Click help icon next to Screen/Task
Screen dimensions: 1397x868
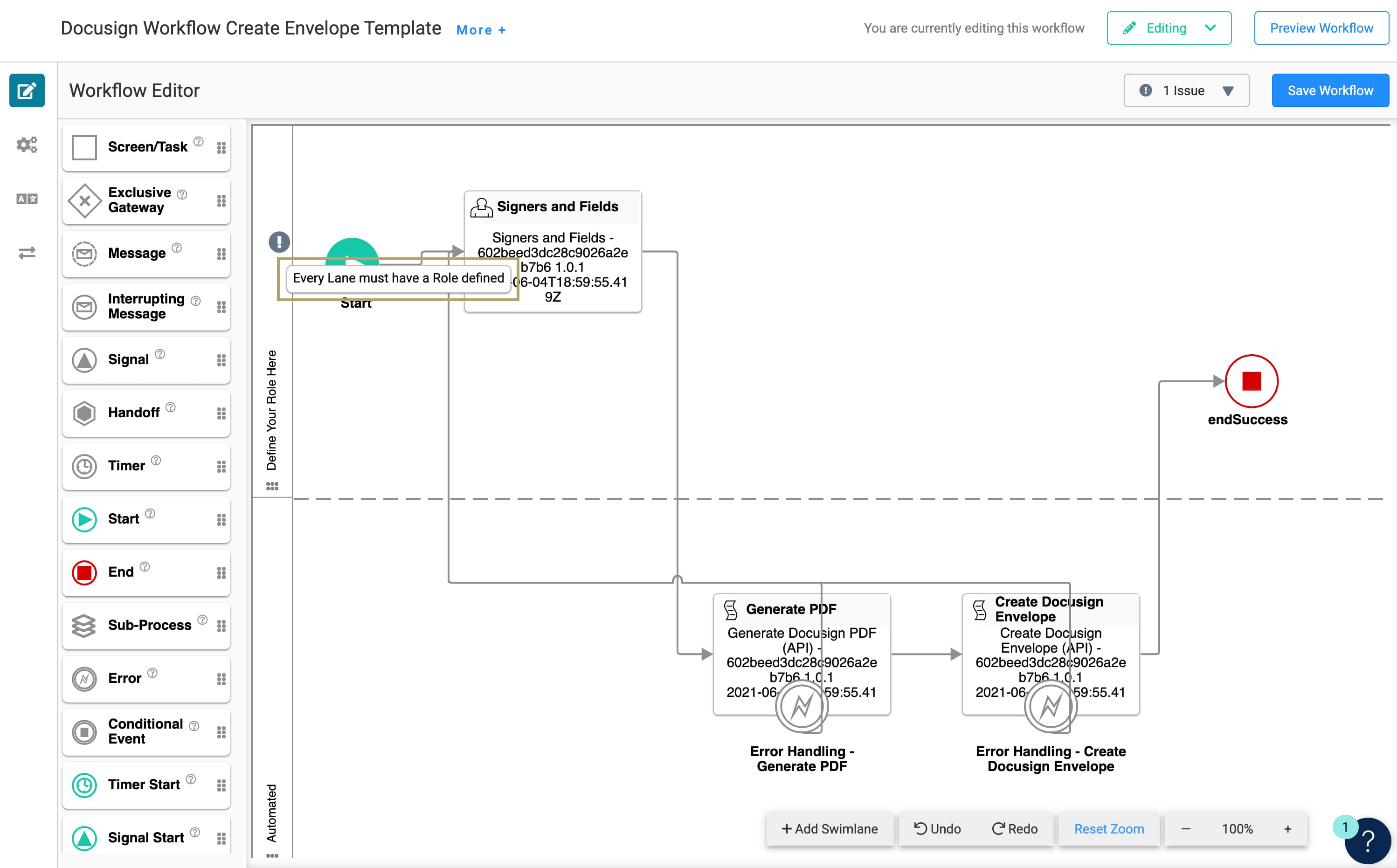tap(199, 141)
